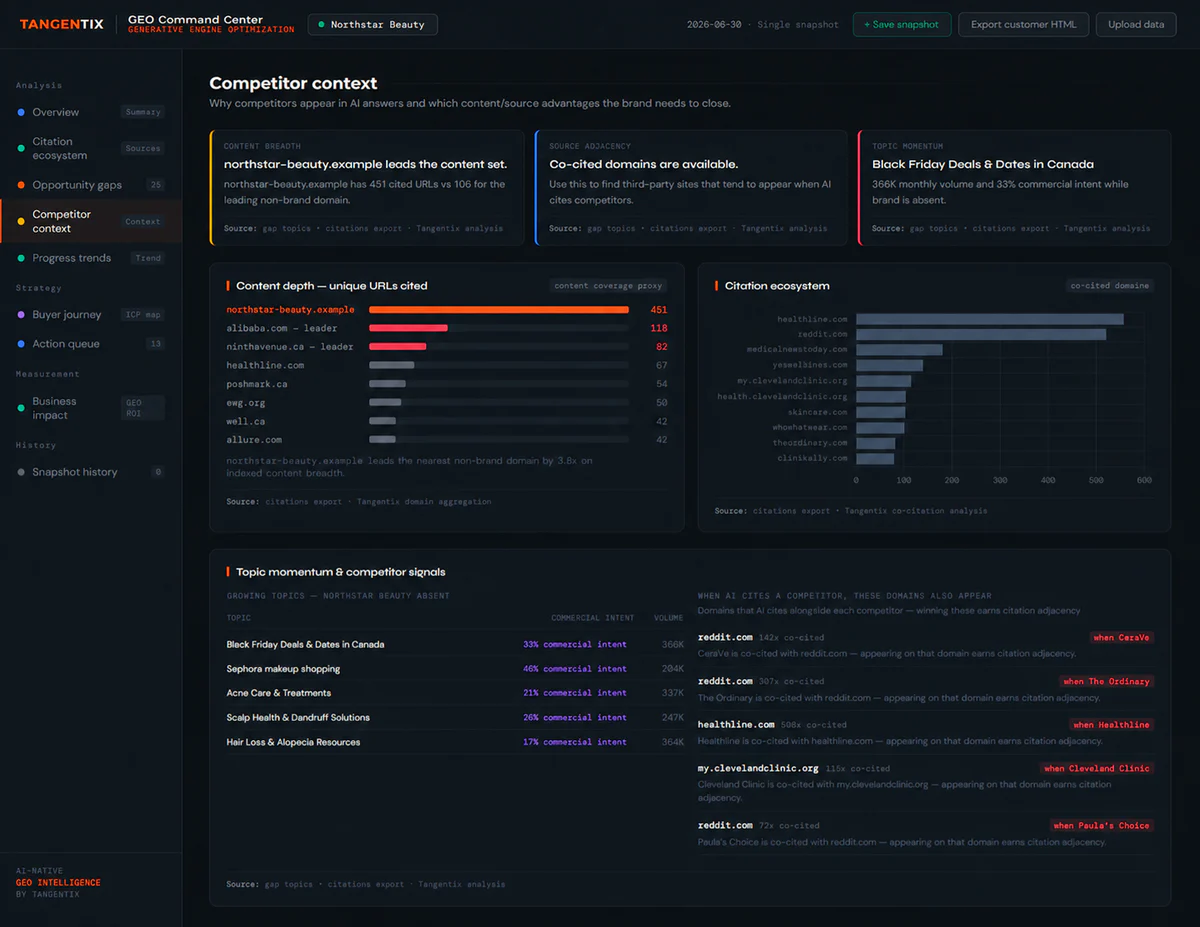Click allure.com row label
The height and width of the screenshot is (927, 1200).
coord(254,439)
